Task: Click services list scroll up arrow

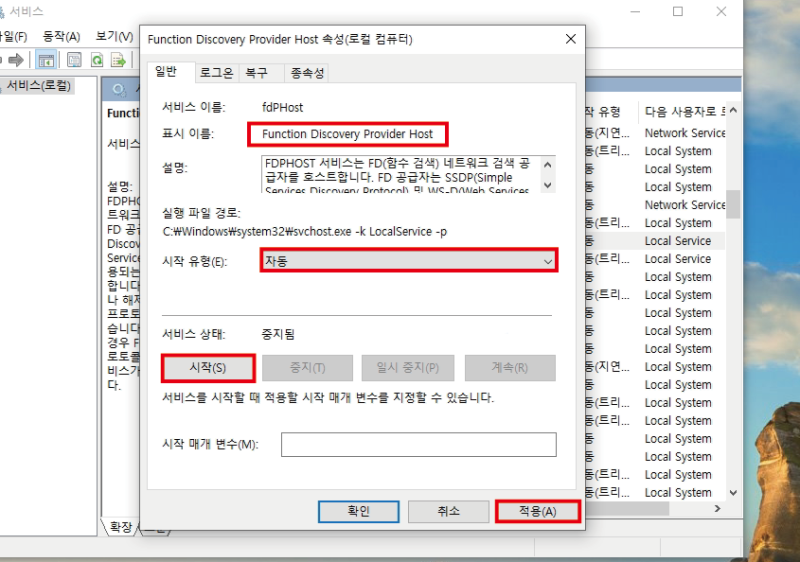Action: pyautogui.click(x=733, y=110)
